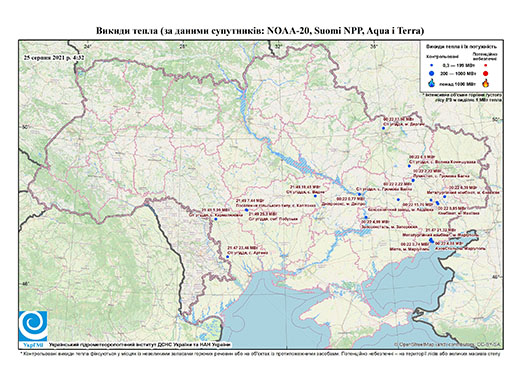Click the large red legend circle

tap(485, 73)
